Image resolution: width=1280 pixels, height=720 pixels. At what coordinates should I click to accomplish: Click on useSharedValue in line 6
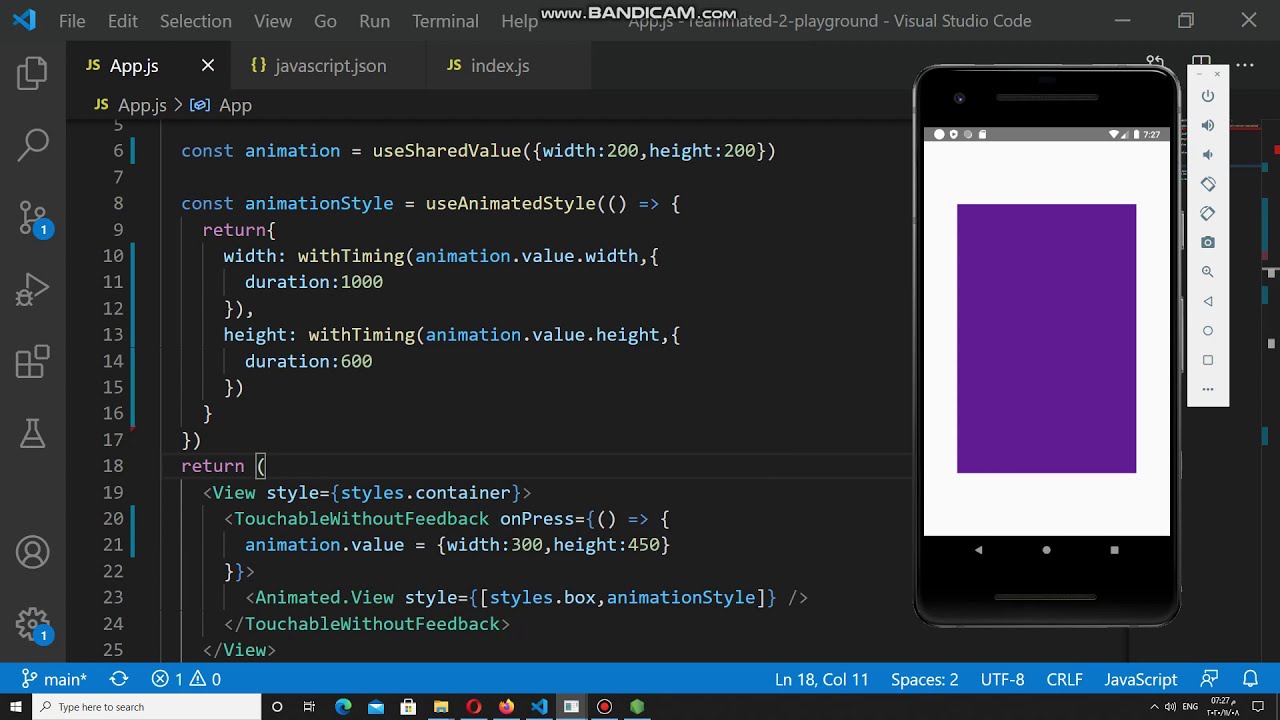click(447, 151)
